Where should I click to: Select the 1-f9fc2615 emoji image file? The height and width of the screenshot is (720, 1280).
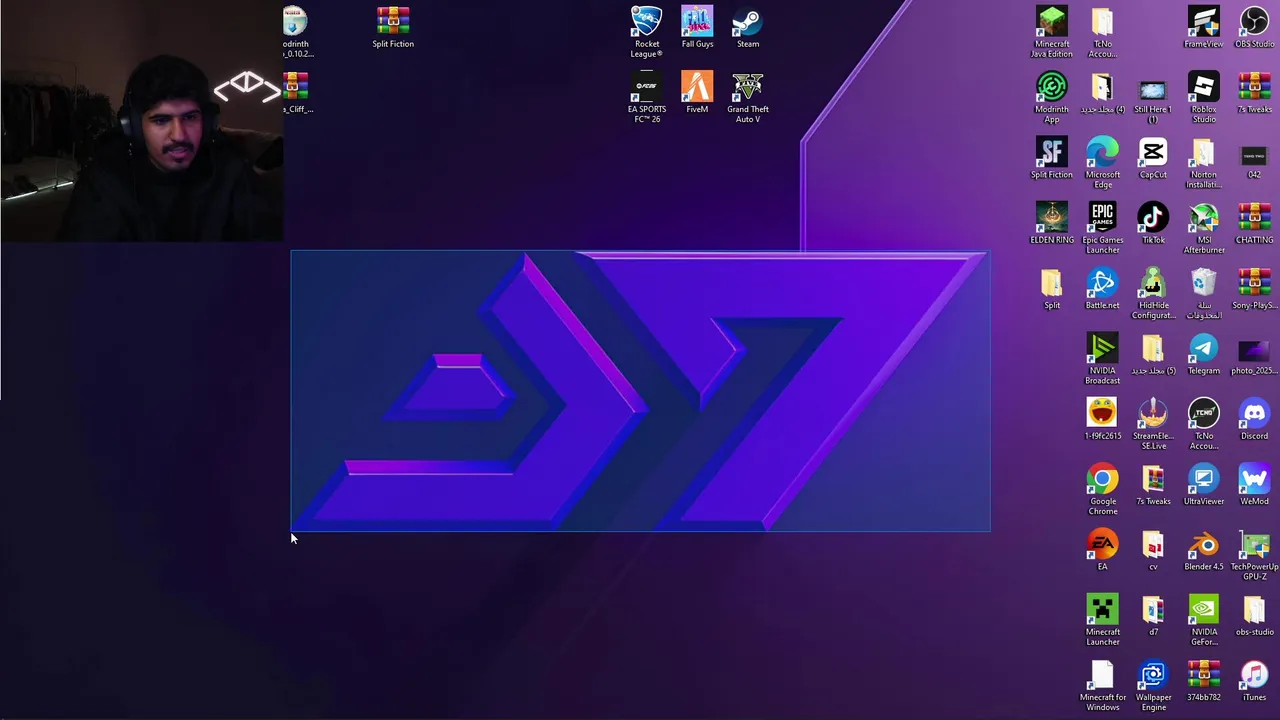click(1102, 419)
